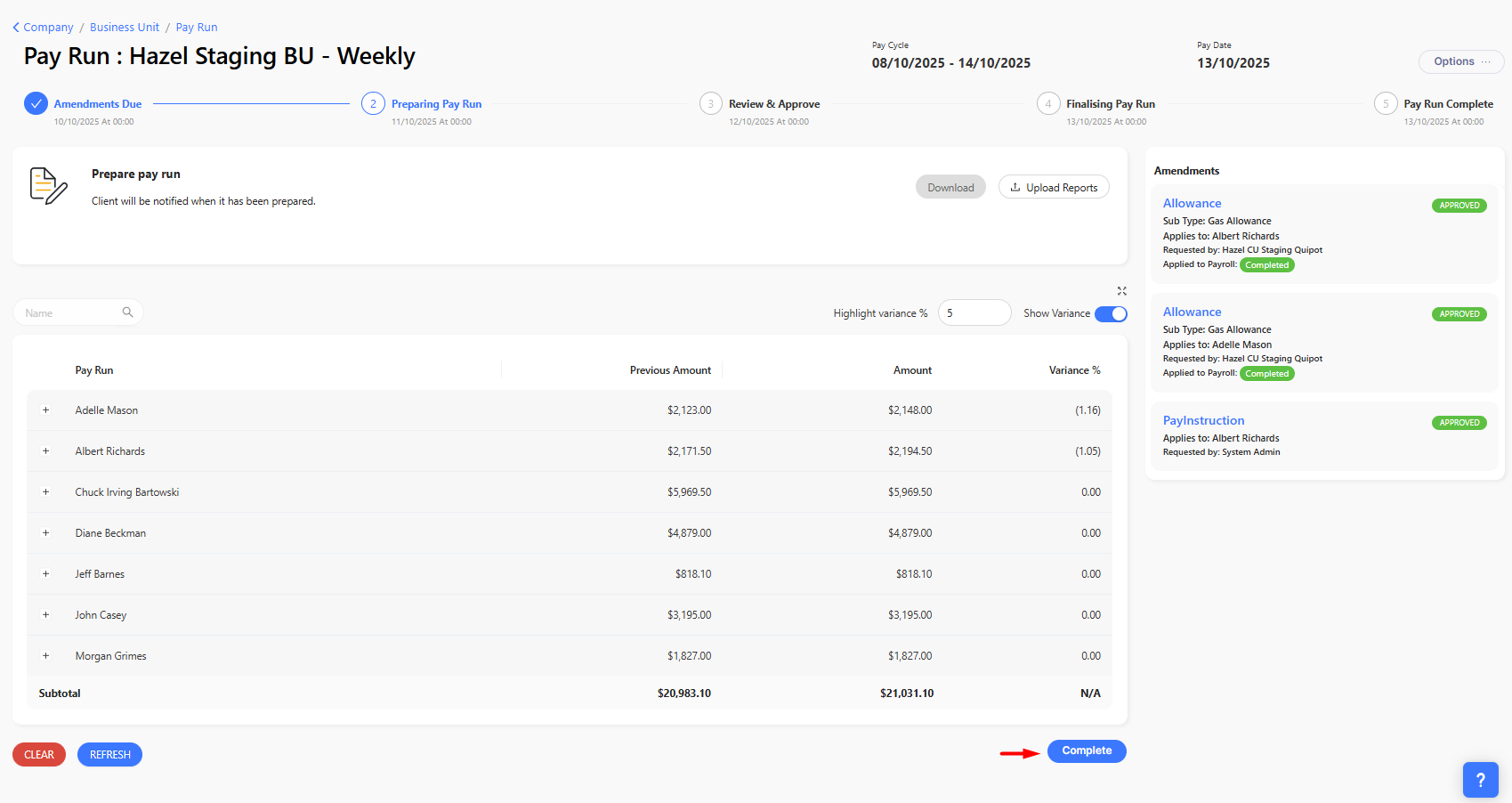Click Completed badge for Adelle Mason allowance
The image size is (1512, 803).
pos(1266,374)
